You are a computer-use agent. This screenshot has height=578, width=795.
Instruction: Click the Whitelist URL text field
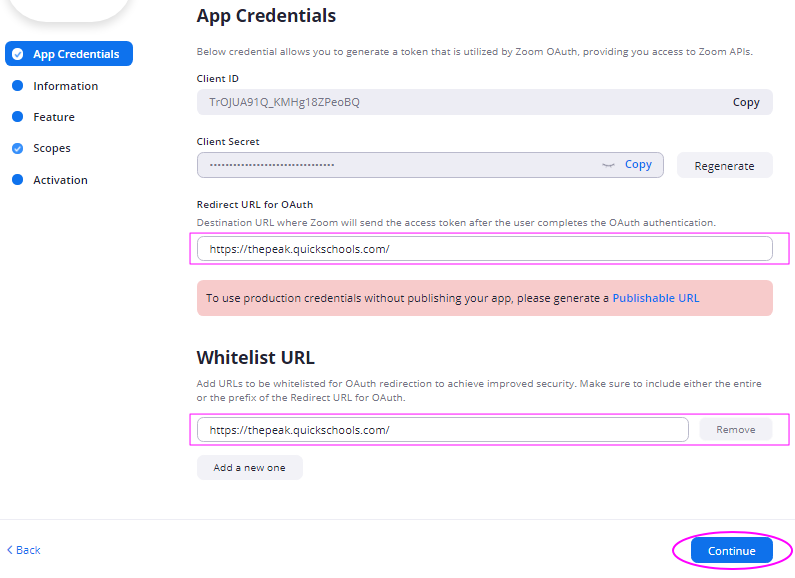point(442,430)
